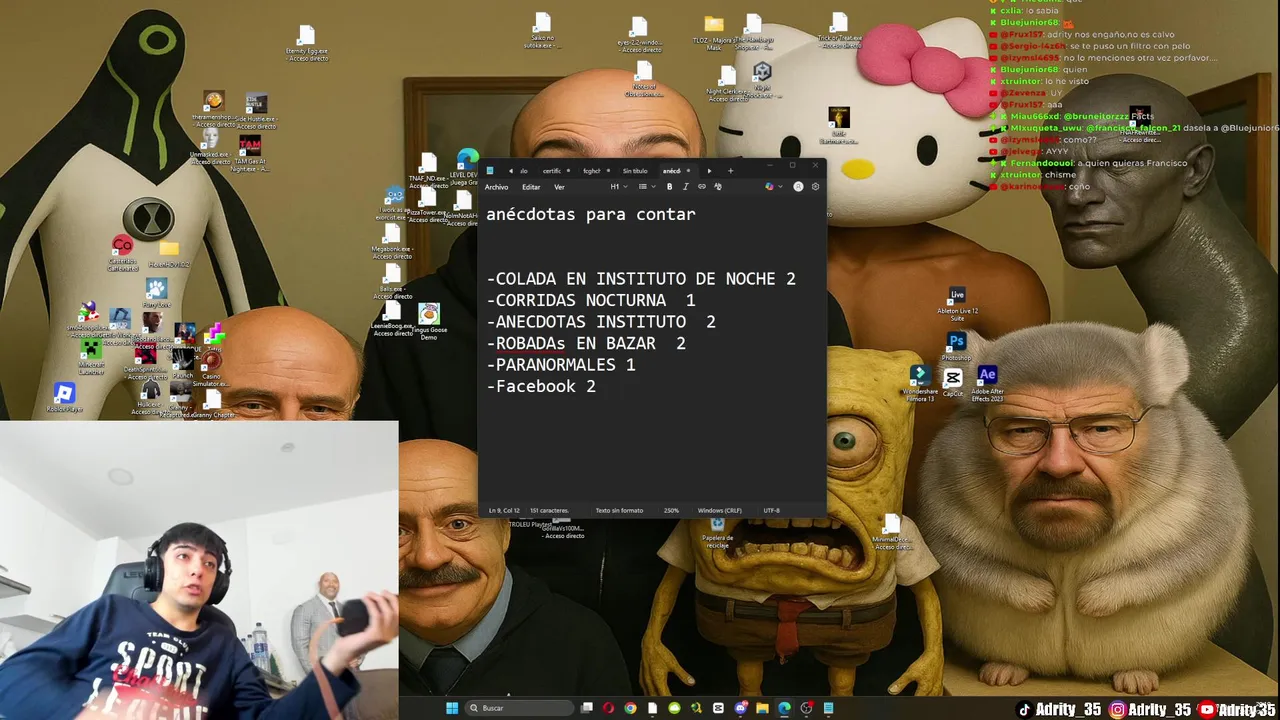This screenshot has height=720, width=1280.
Task: Open the account profile icon in Notepad
Action: tap(798, 186)
